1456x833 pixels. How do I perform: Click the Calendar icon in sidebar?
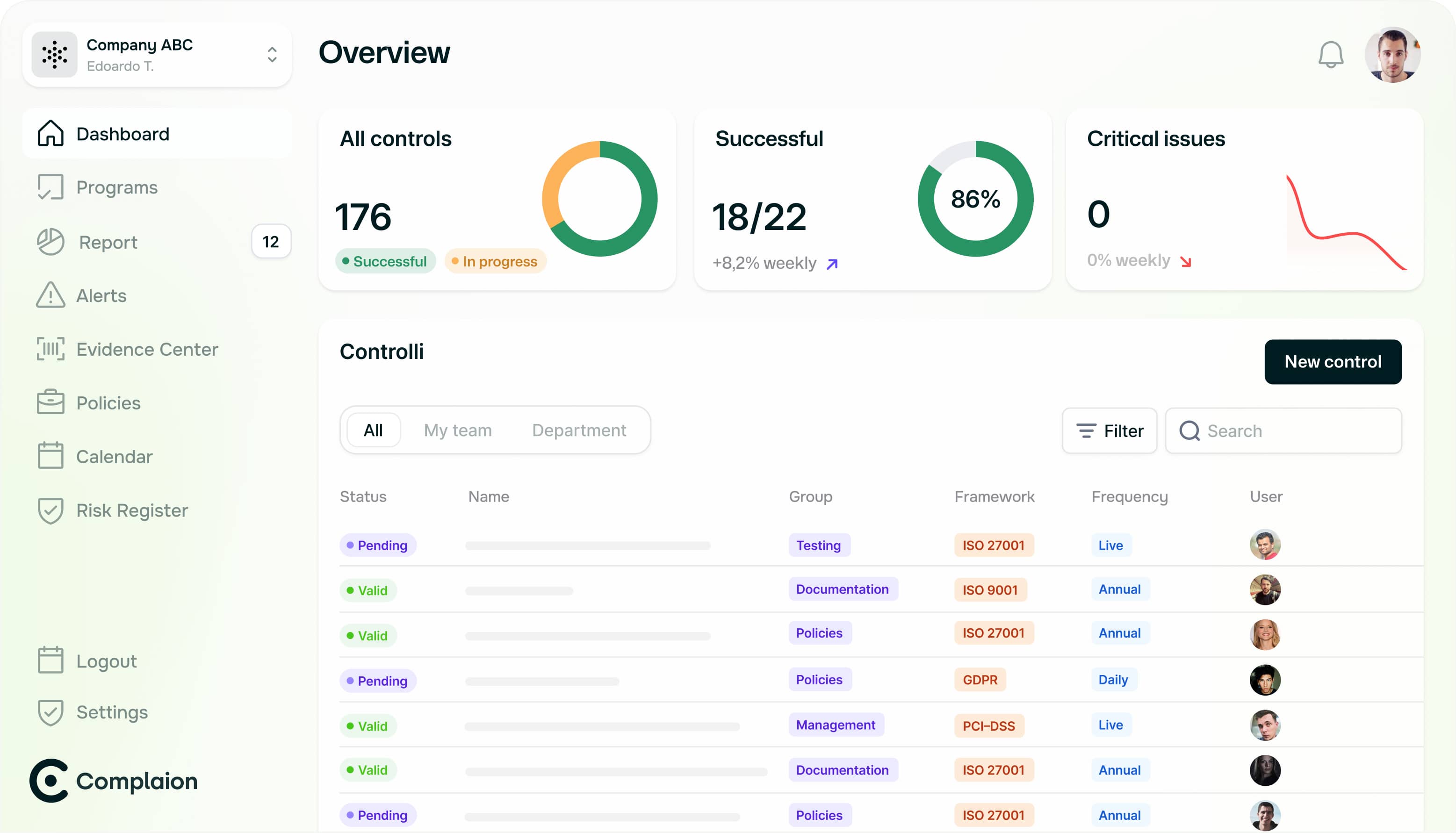coord(50,456)
